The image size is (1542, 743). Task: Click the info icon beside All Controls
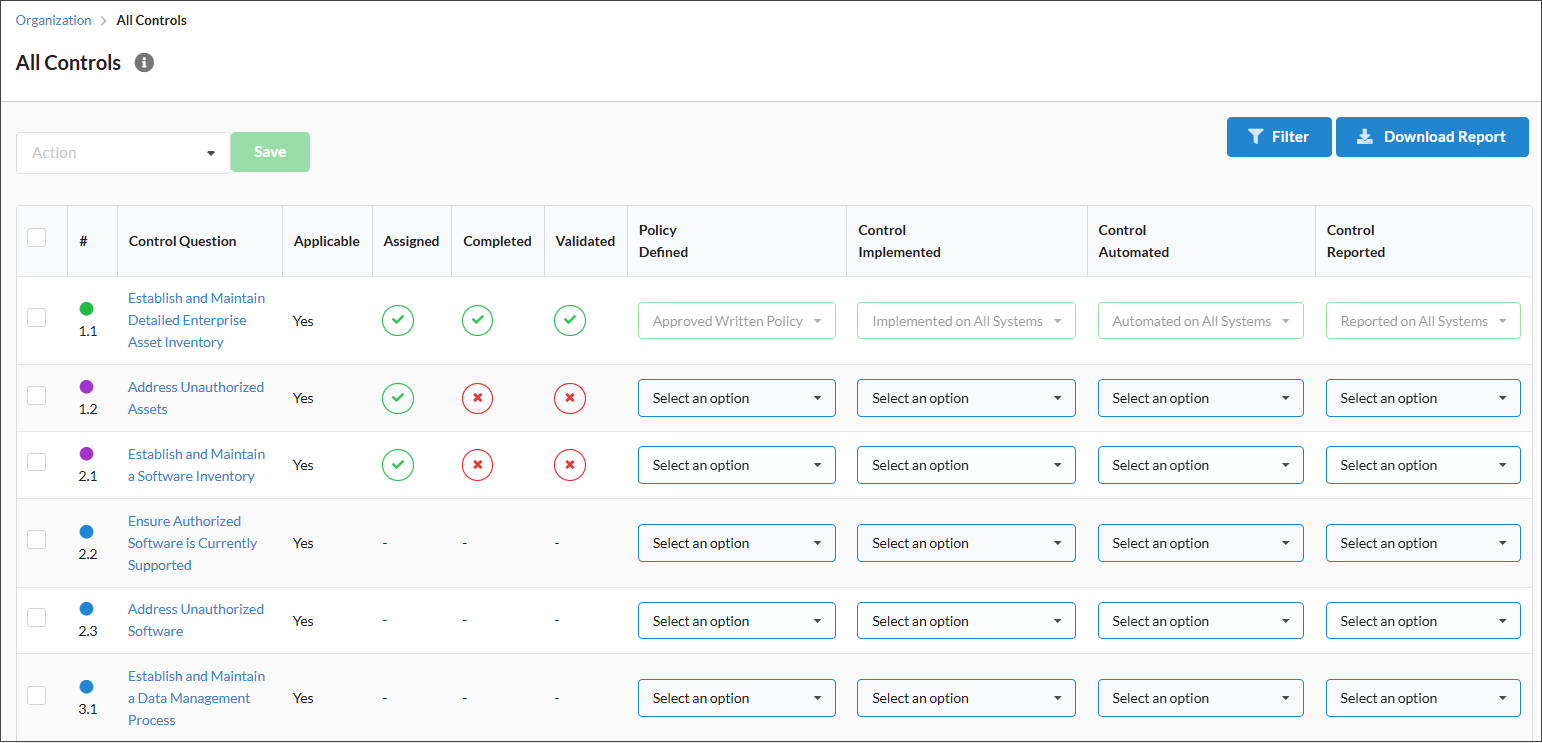144,63
